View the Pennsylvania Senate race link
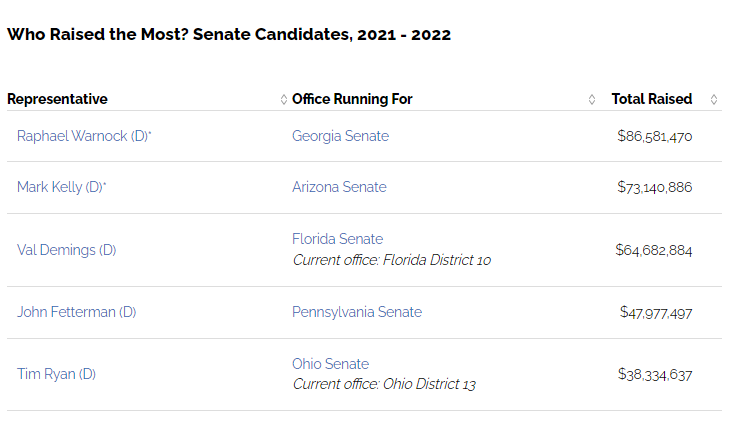The height and width of the screenshot is (423, 739). 356,312
